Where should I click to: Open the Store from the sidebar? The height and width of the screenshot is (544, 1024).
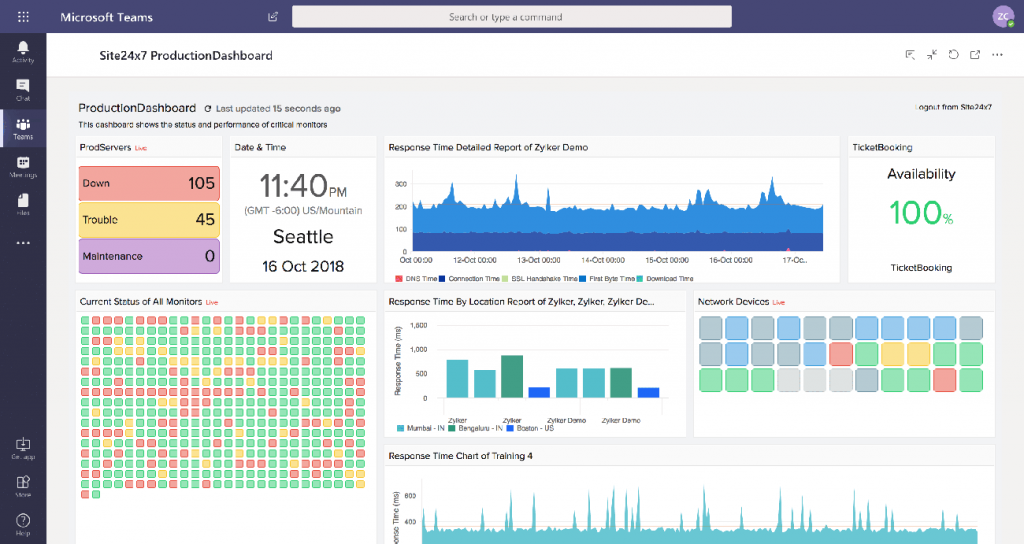click(22, 486)
